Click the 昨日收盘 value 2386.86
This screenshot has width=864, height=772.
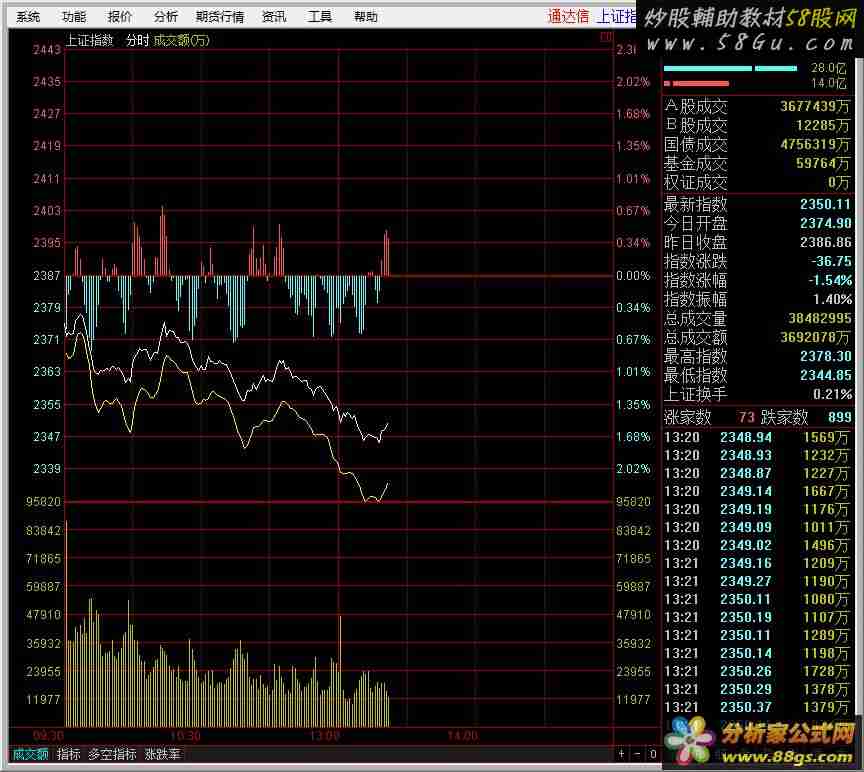pyautogui.click(x=825, y=242)
